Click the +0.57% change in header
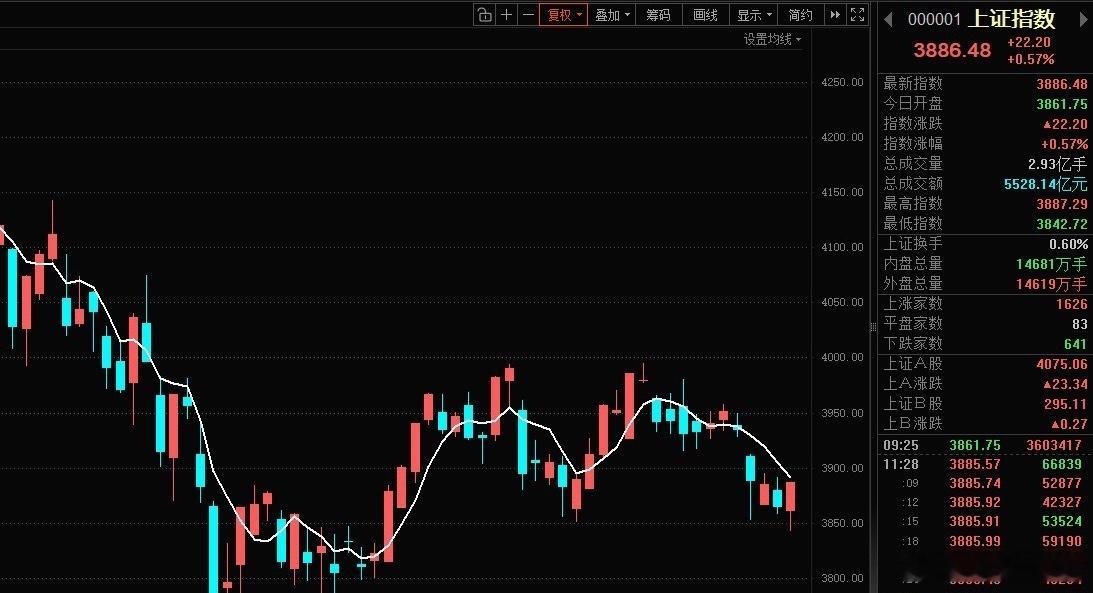 (1030, 60)
